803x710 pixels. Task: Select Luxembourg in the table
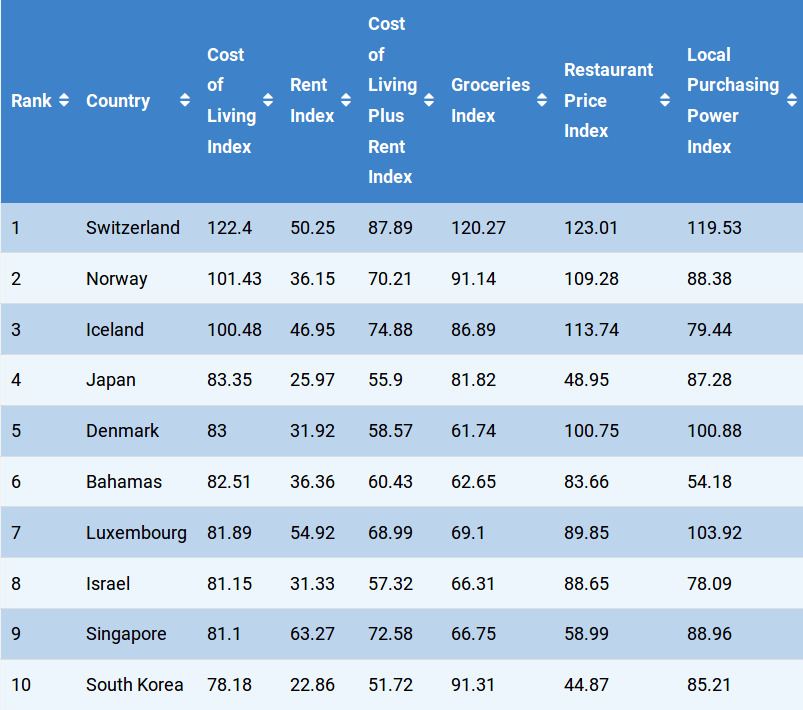point(136,533)
